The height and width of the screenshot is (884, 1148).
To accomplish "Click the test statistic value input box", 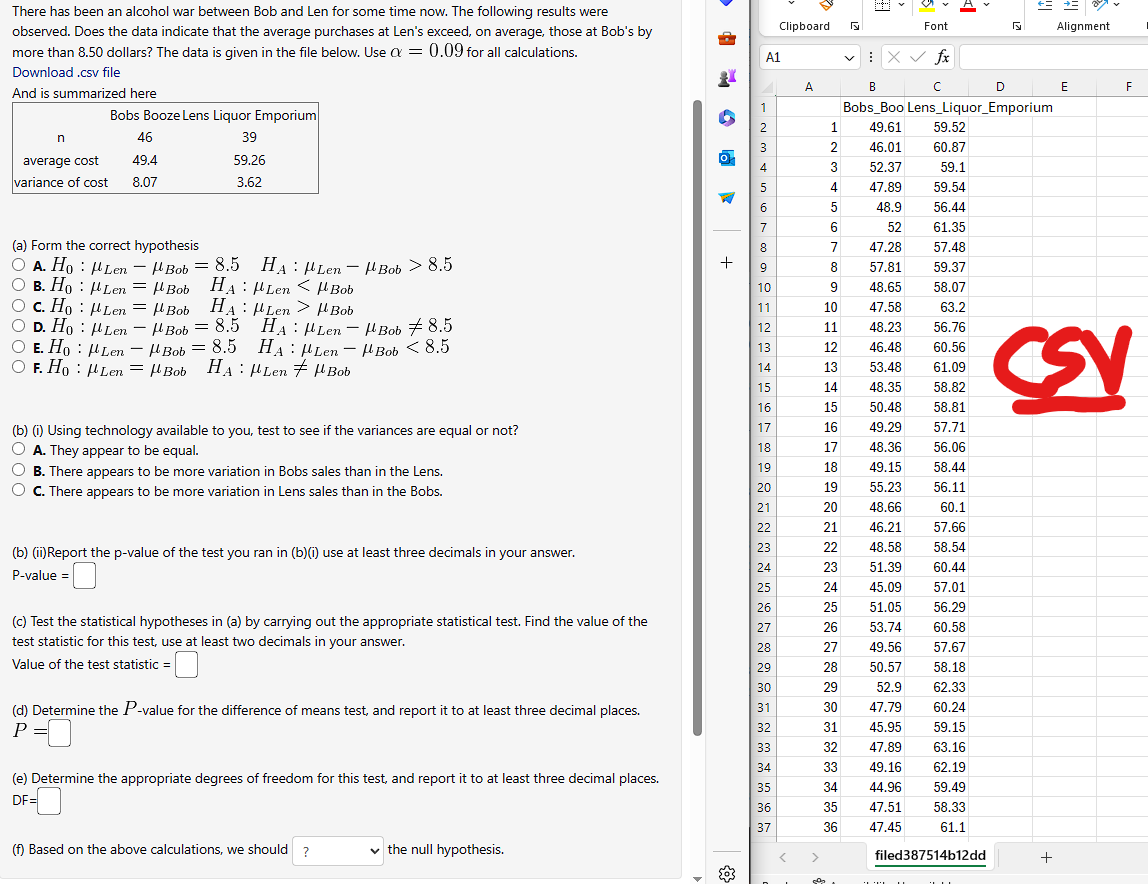I will [x=186, y=665].
